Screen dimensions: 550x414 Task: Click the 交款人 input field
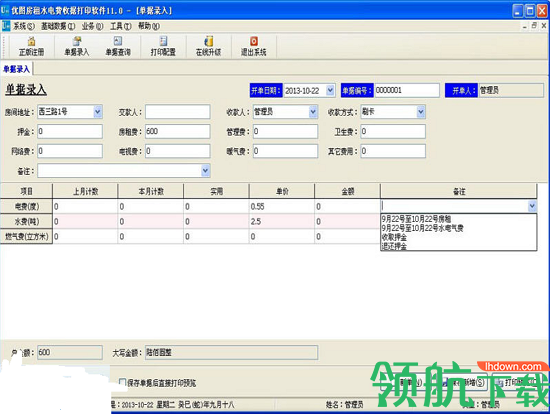point(177,112)
